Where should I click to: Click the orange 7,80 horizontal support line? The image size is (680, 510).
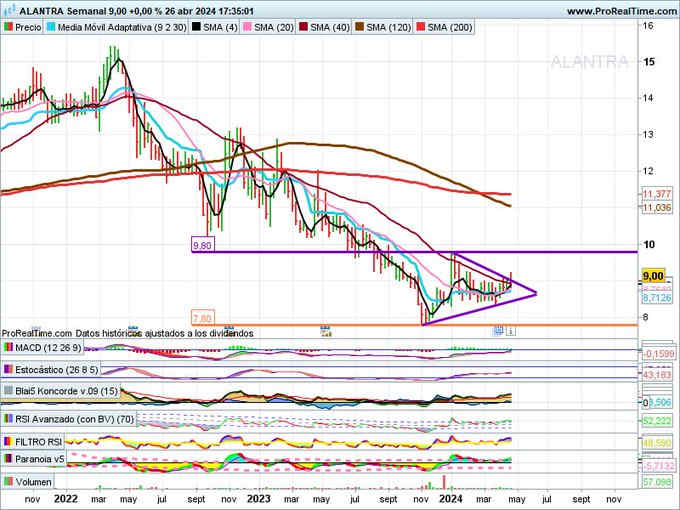click(x=415, y=325)
